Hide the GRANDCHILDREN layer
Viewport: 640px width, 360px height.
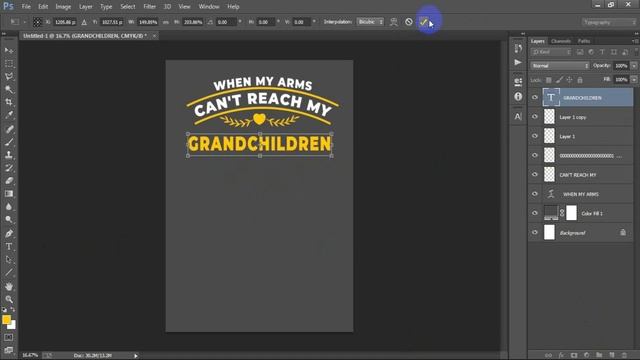coord(535,98)
